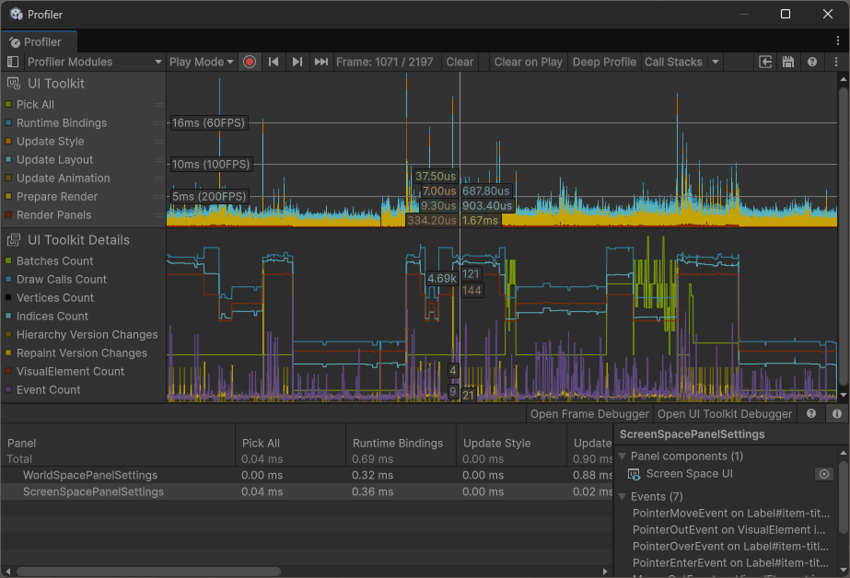Click the Frame: 1071 / 2197 counter

[384, 62]
